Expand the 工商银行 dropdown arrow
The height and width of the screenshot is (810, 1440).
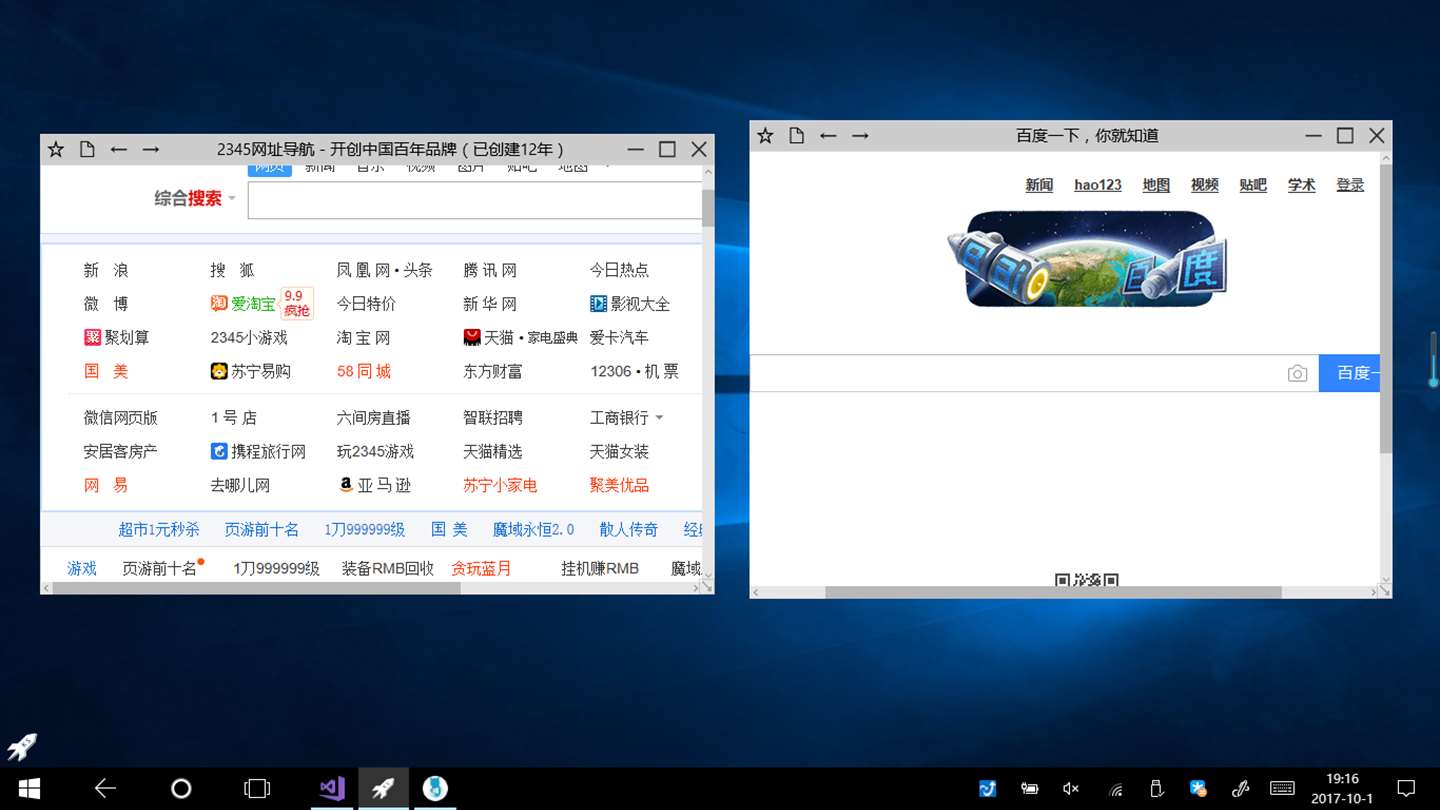pos(659,418)
